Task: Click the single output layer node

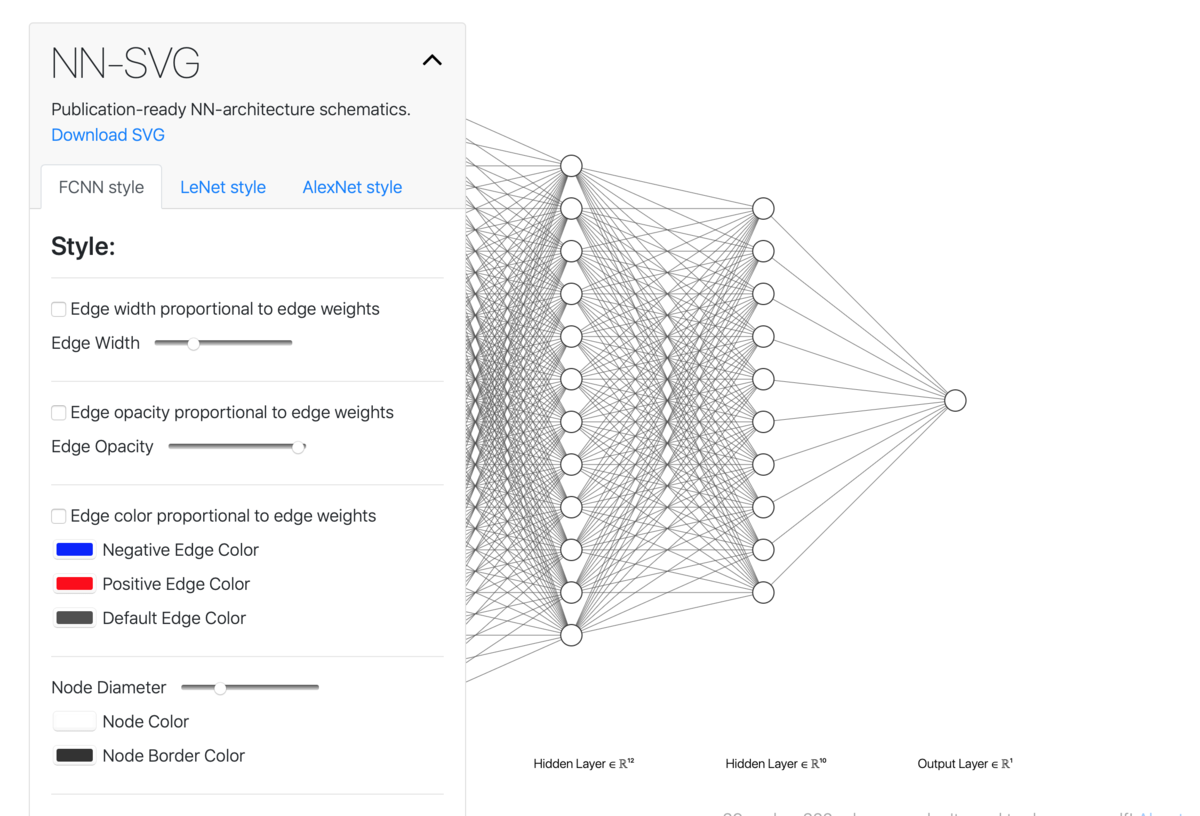Action: tap(954, 400)
